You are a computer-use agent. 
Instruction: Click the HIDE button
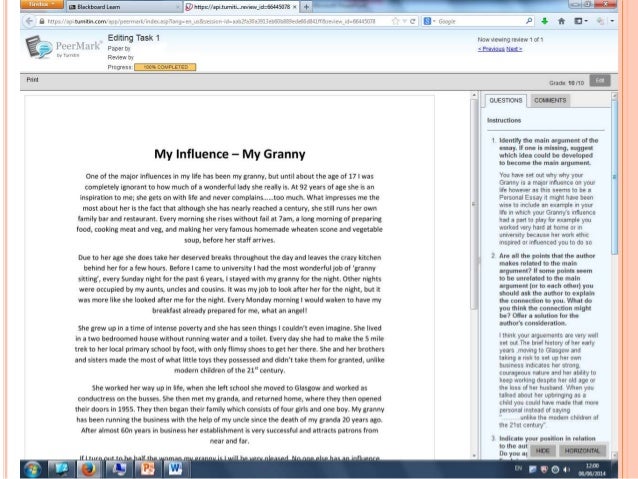point(543,451)
